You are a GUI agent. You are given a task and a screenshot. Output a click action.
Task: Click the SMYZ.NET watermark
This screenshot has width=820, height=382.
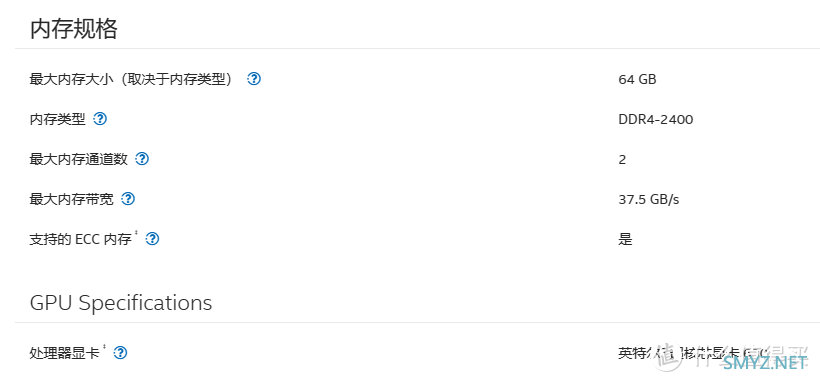765,363
